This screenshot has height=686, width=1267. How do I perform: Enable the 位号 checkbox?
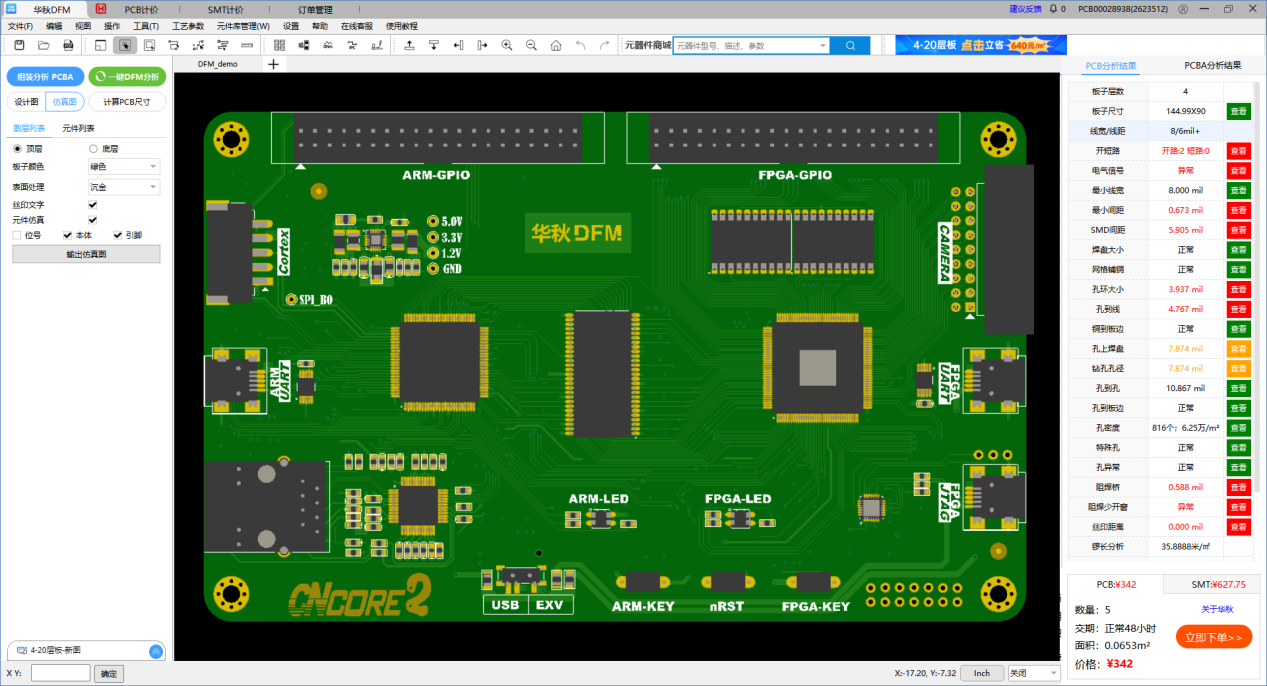click(x=17, y=235)
